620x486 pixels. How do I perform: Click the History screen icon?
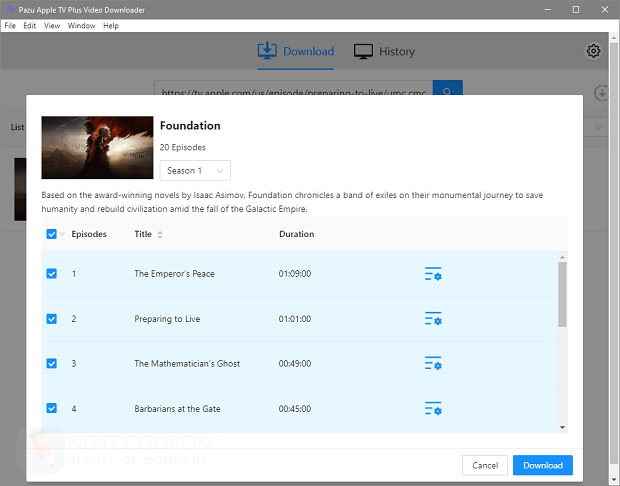363,51
